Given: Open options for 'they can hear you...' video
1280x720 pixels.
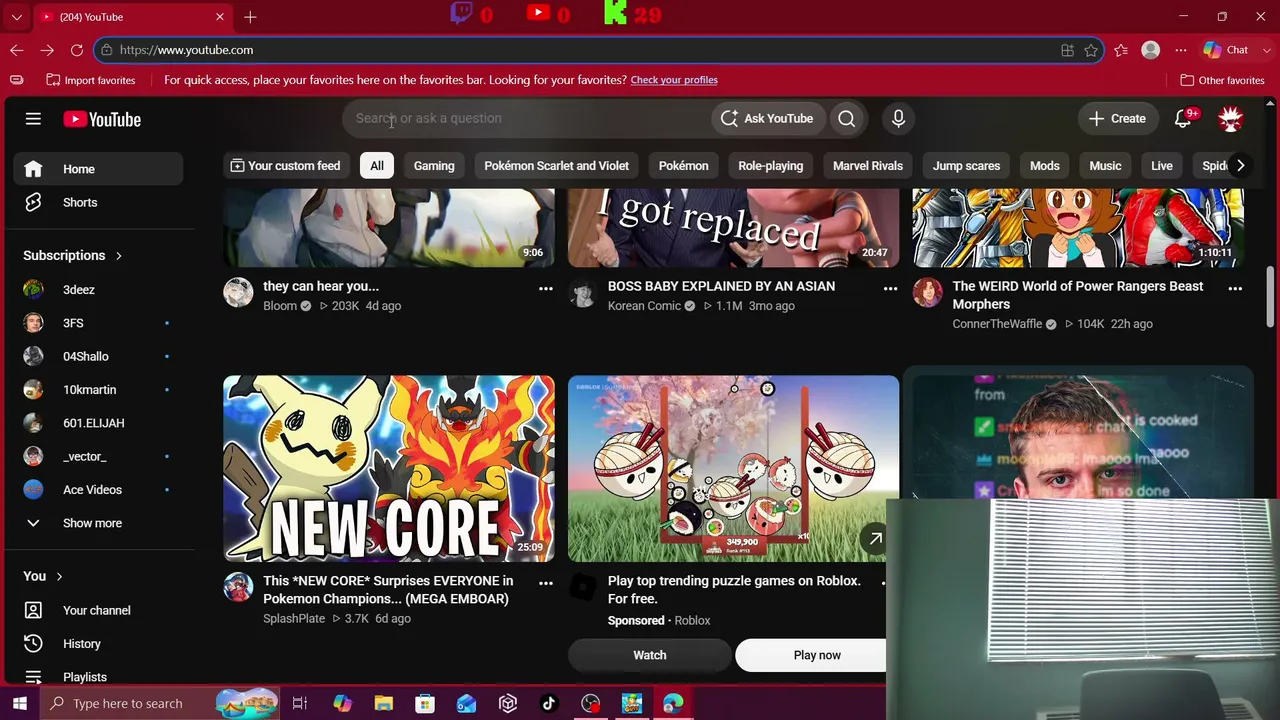Looking at the screenshot, I should [x=546, y=288].
